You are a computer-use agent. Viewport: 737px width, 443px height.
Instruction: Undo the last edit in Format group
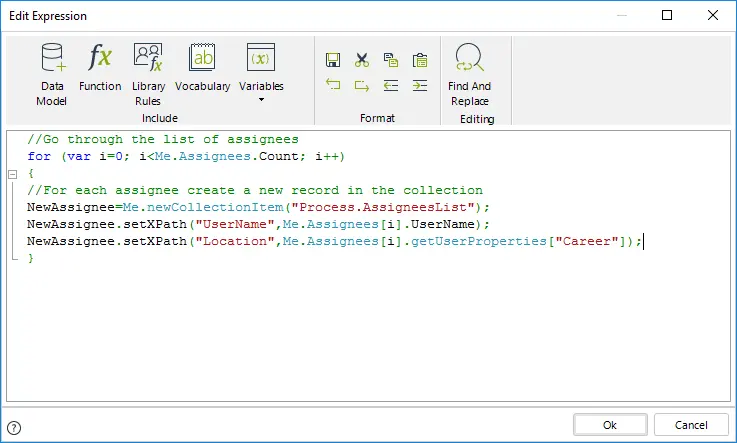[333, 85]
